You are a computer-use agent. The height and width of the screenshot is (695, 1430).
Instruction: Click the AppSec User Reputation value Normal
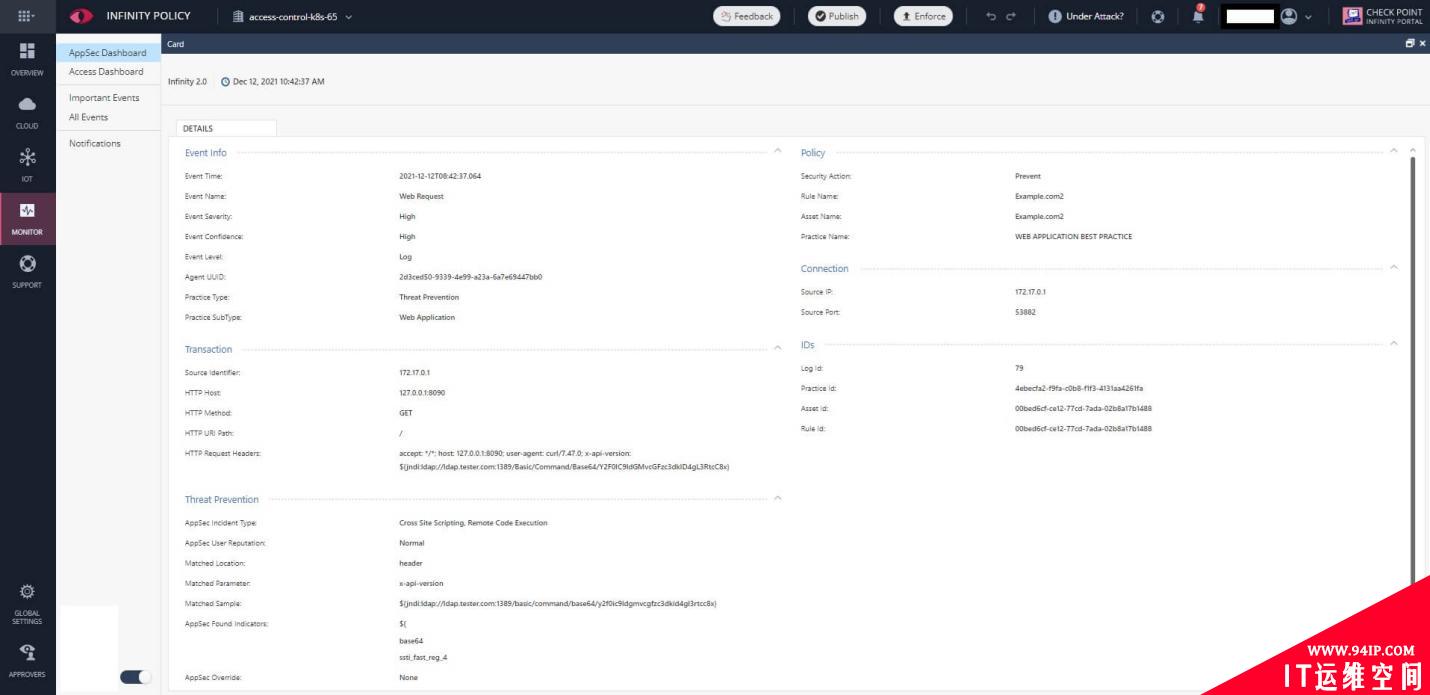click(411, 543)
